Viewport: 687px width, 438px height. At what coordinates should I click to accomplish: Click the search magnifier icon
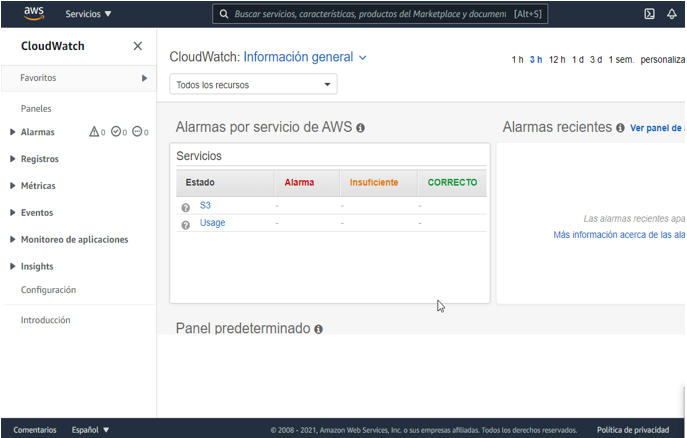click(x=224, y=14)
